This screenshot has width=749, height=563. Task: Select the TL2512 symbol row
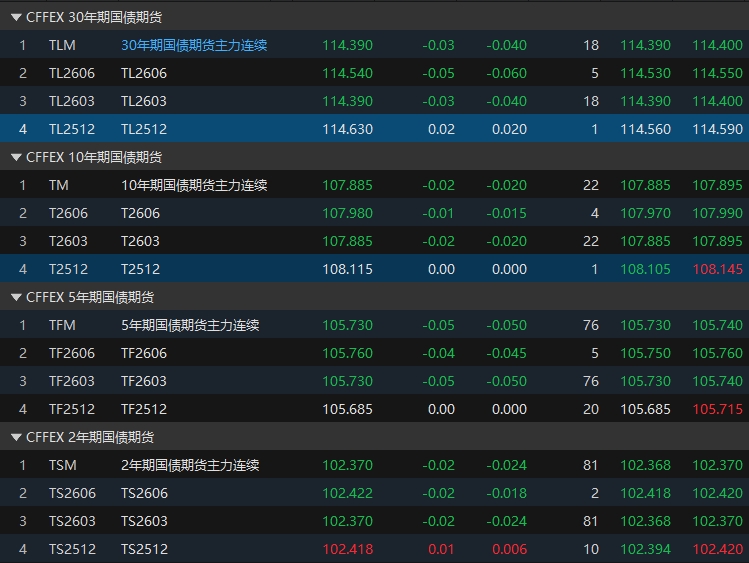tap(374, 129)
